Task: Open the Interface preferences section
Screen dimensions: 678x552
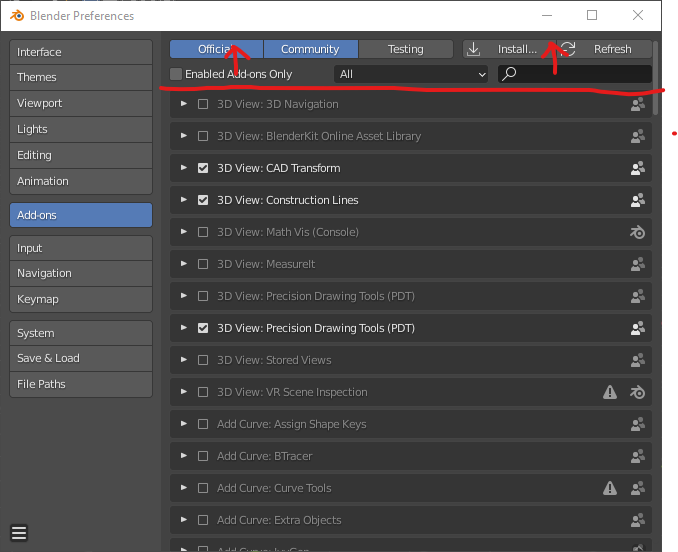Action: (x=81, y=52)
